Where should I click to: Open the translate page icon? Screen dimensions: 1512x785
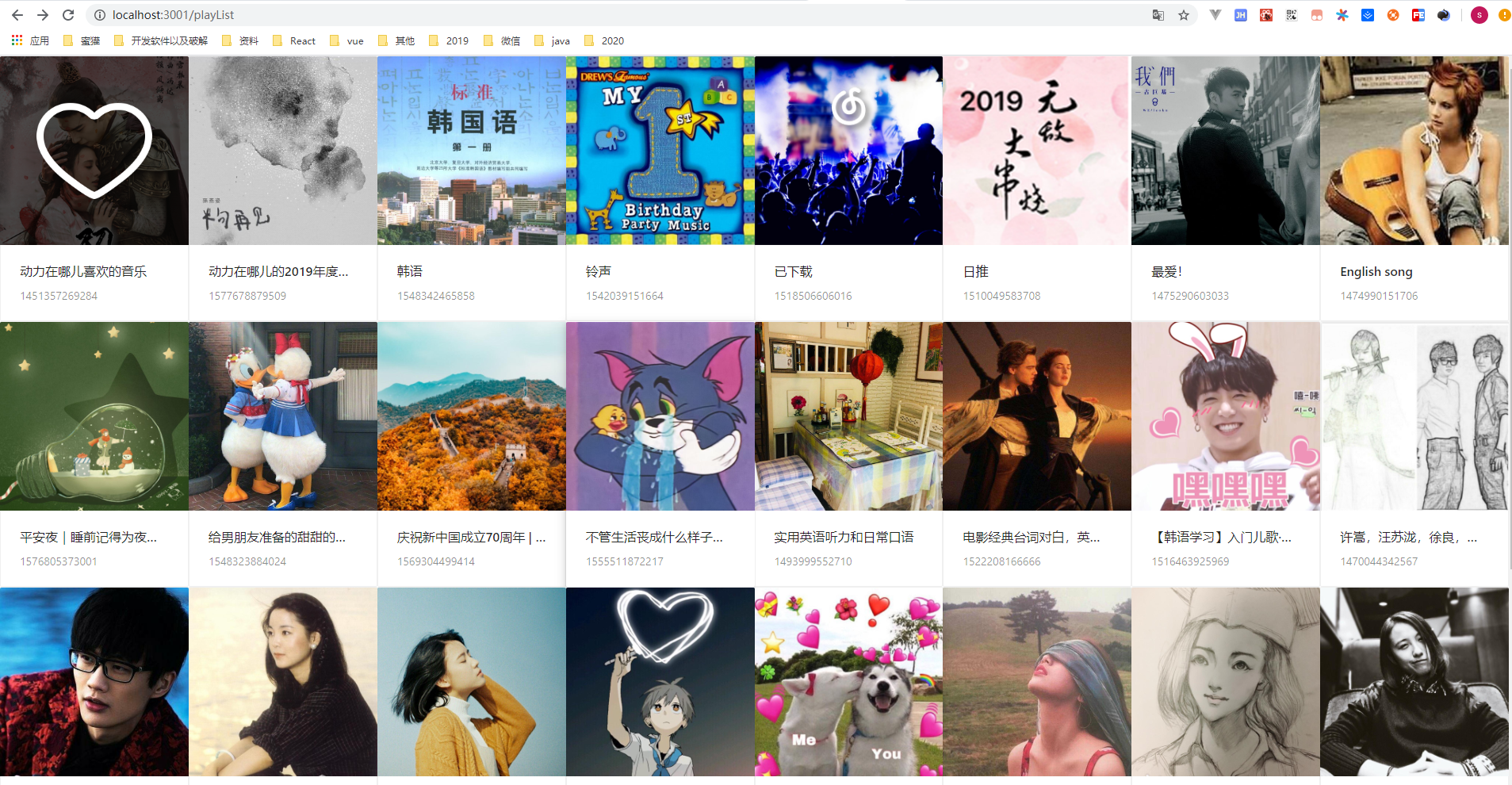tap(1158, 15)
